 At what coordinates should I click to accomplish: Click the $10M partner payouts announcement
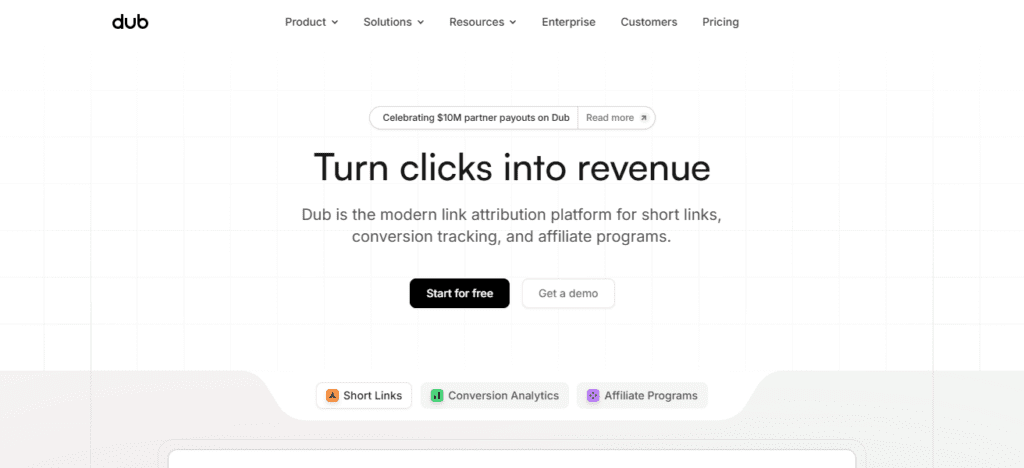click(475, 118)
